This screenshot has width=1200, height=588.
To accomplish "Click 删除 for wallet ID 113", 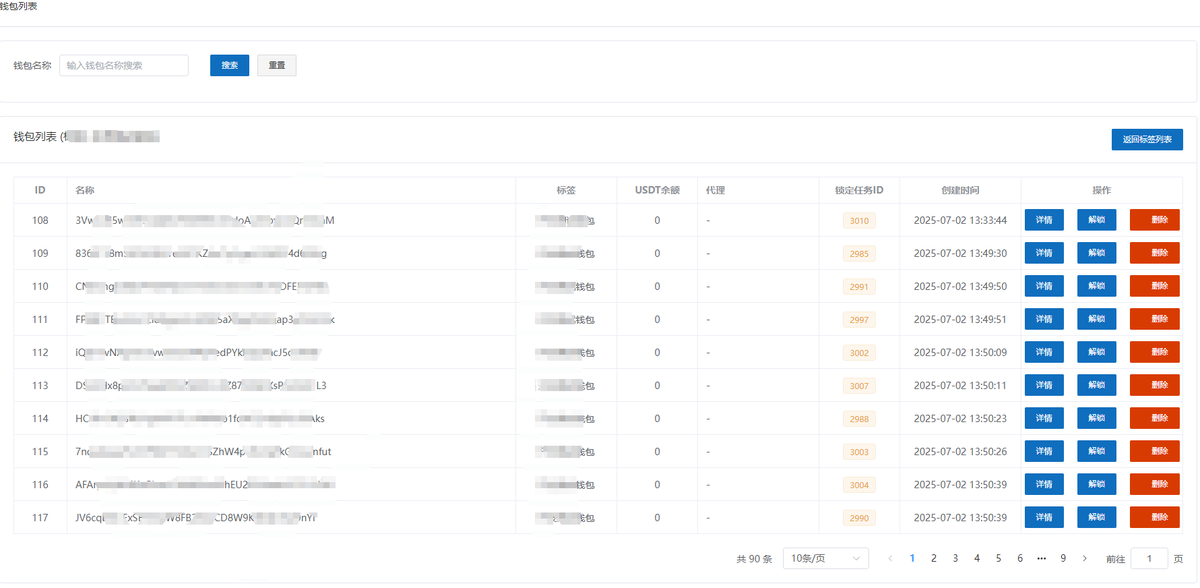I will pos(1155,385).
